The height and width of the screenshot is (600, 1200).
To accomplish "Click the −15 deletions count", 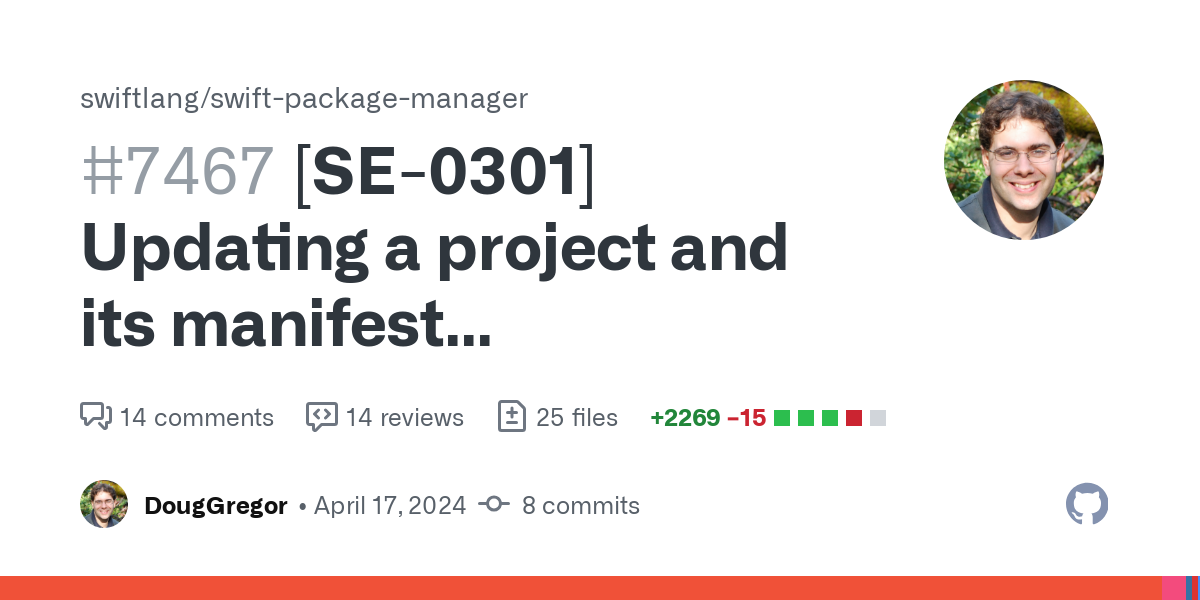I will point(746,418).
